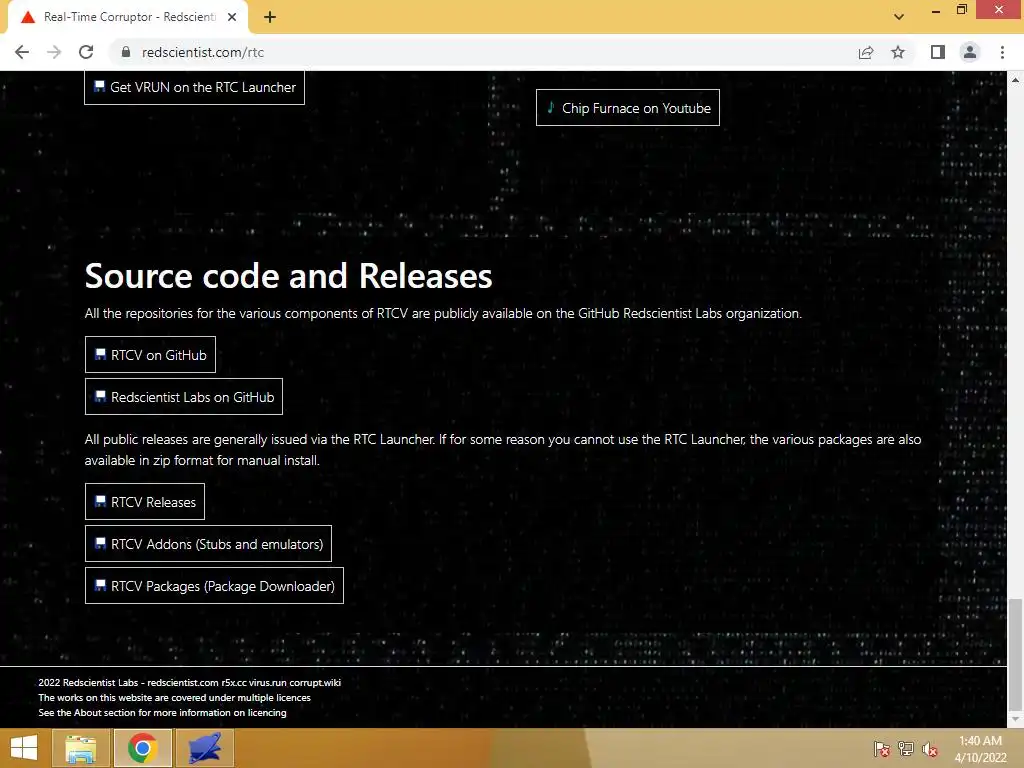Screen dimensions: 1024x768
Task: Click the scrollbar up arrow
Action: pos(1016,79)
